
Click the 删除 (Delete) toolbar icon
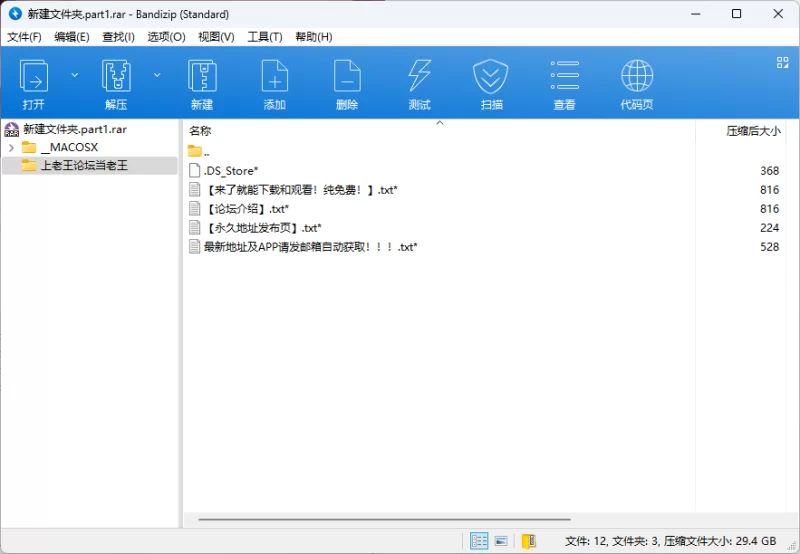347,85
